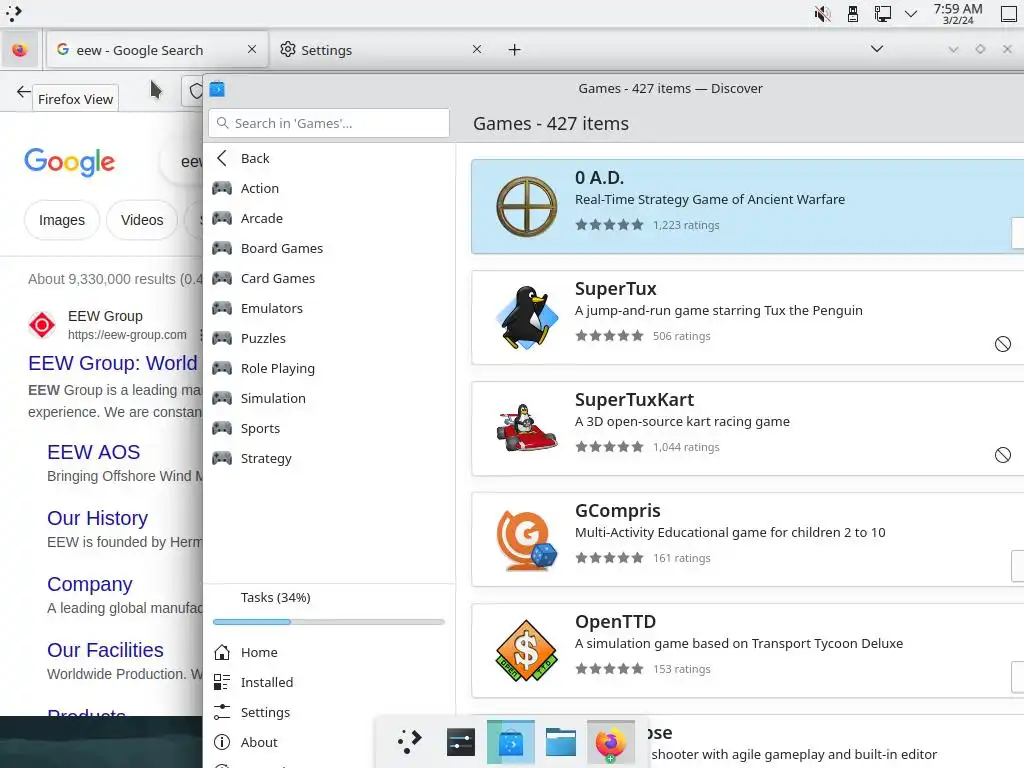This screenshot has width=1024, height=768.
Task: Click the OpenTTD dollar sign icon
Action: click(x=526, y=650)
